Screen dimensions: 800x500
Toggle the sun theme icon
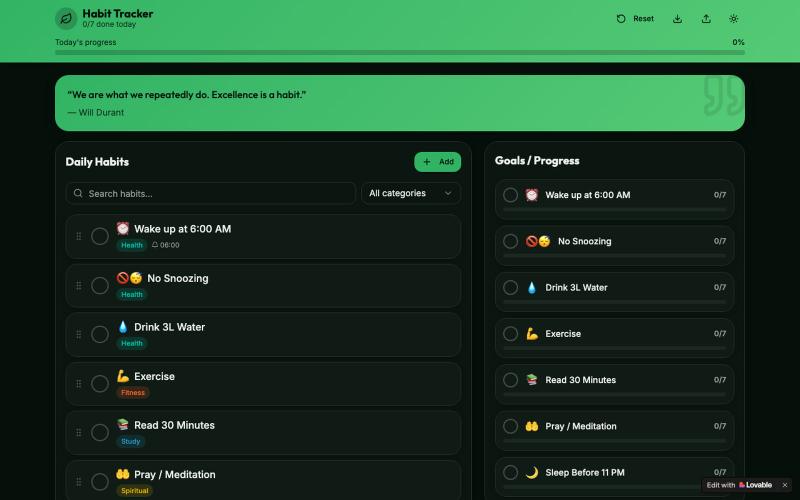point(734,19)
